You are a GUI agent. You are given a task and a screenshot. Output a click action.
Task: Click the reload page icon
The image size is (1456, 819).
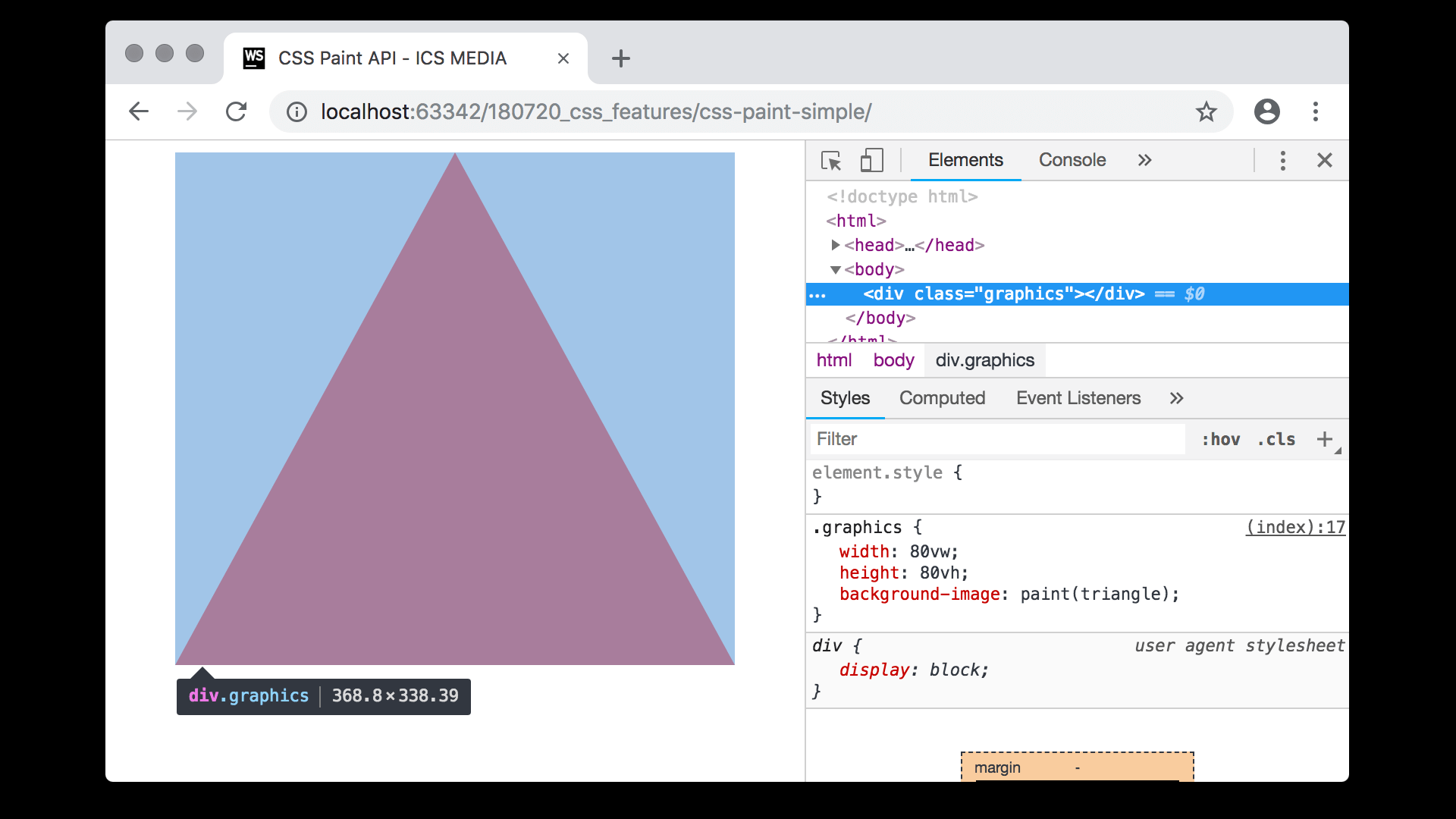pos(237,112)
